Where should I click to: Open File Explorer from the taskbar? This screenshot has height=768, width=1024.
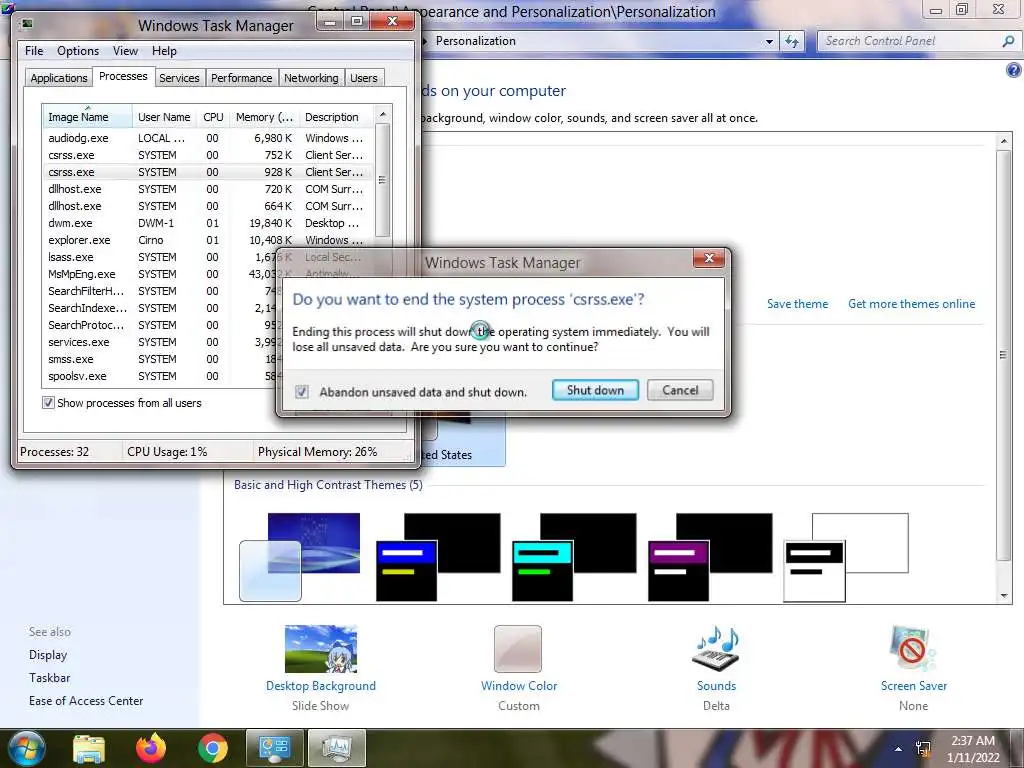click(x=88, y=748)
